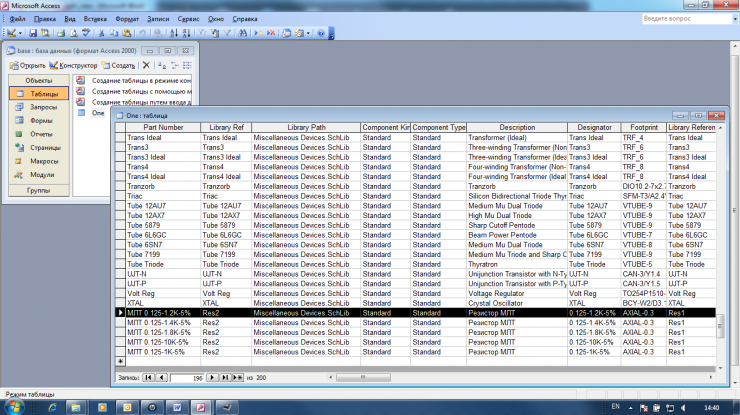Viewport: 740px width, 415px height.
Task: Open the Сервис menu
Action: pos(187,19)
